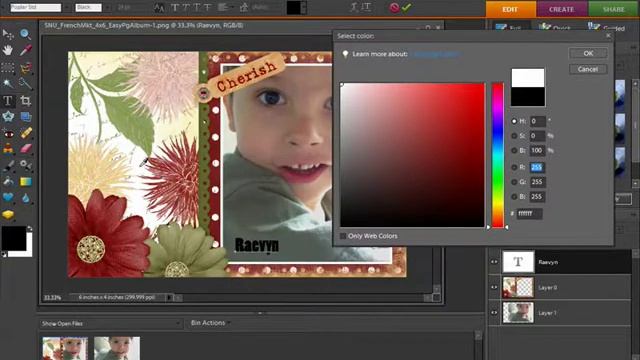Image resolution: width=640 pixels, height=360 pixels.
Task: Click inside the large red color field
Action: tap(413, 155)
